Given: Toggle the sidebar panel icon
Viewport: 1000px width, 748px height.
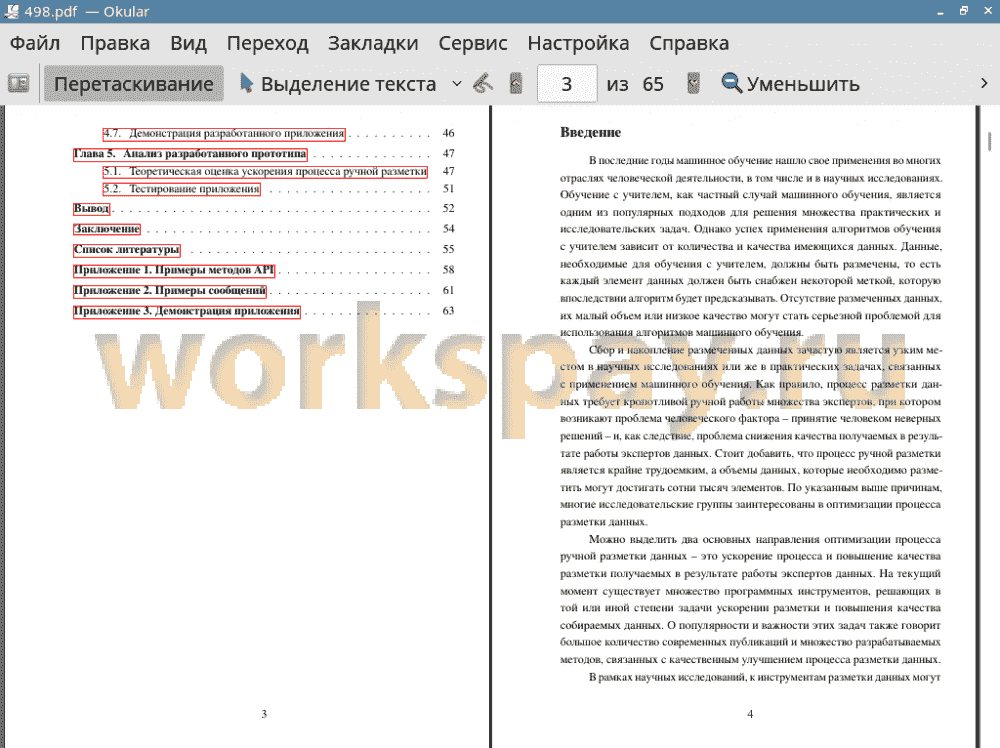Looking at the screenshot, I should [18, 84].
